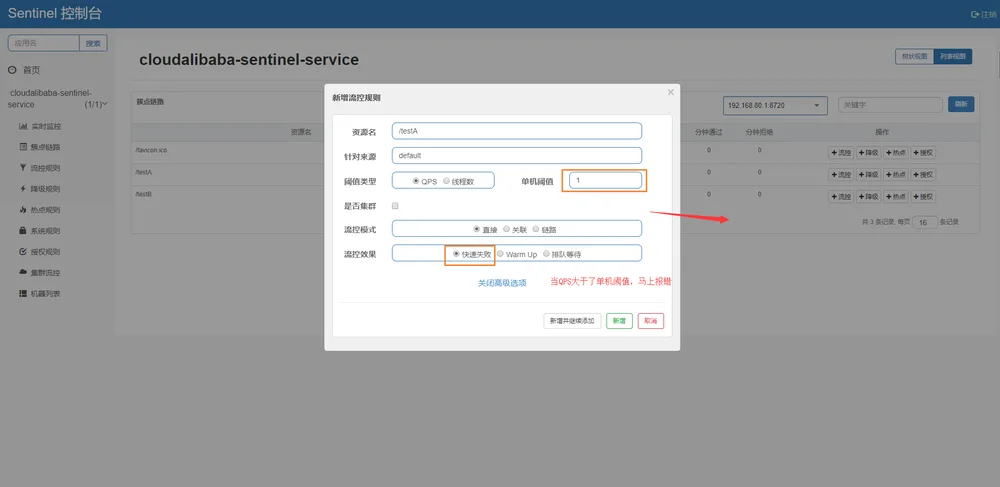
Task: Click the /favicon.ico resource cell
Action: [x=151, y=150]
